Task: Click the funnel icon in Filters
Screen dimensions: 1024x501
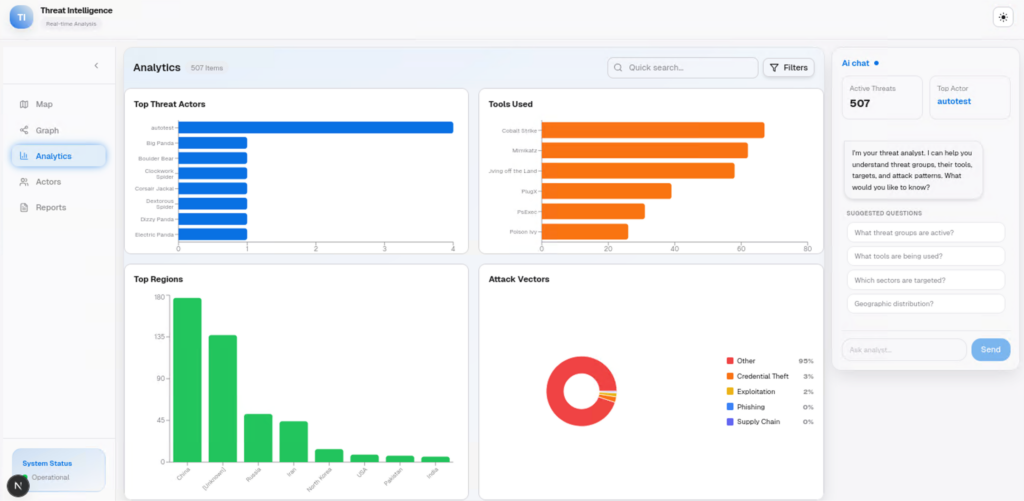Action: pyautogui.click(x=774, y=68)
